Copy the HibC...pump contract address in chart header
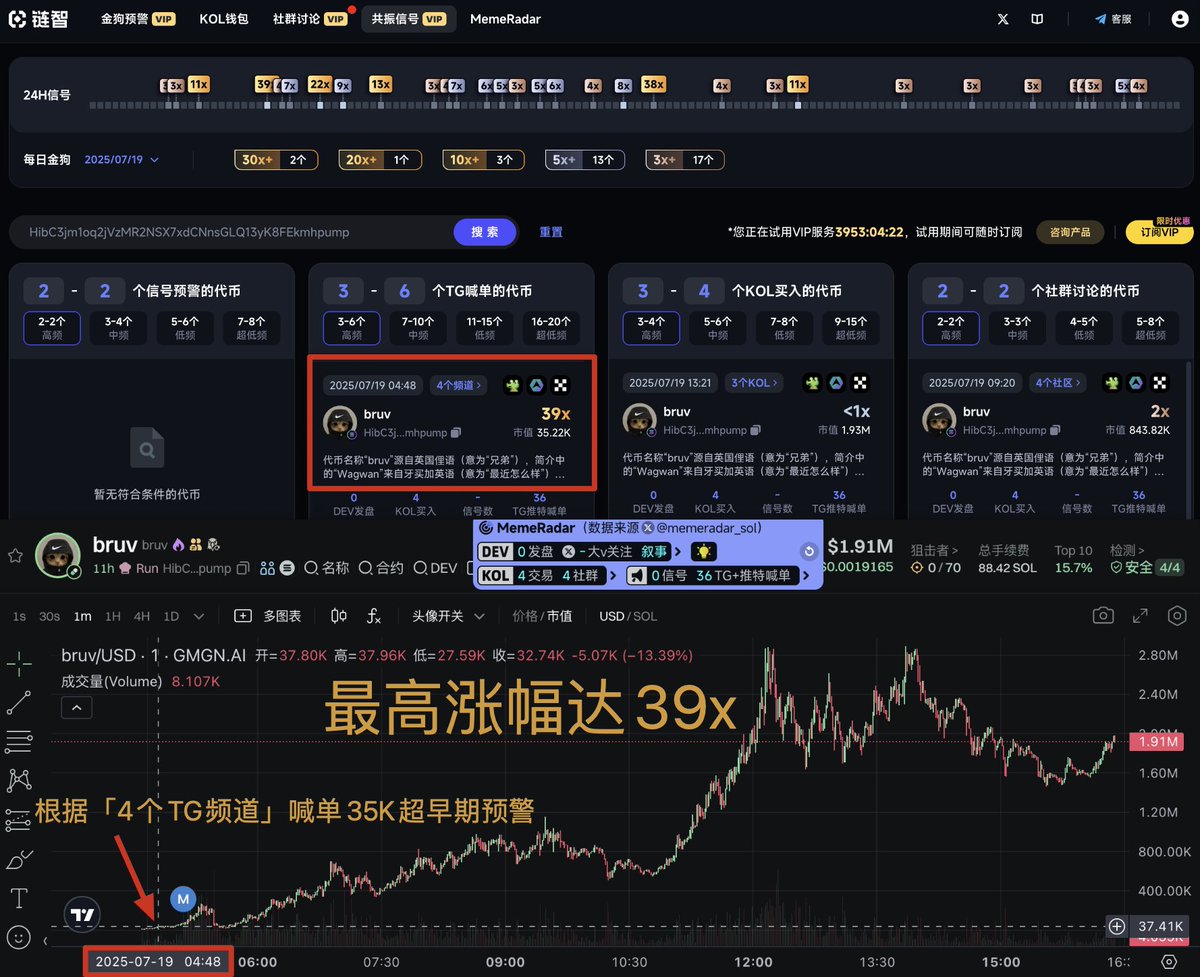This screenshot has height=977, width=1200. pyautogui.click(x=241, y=568)
